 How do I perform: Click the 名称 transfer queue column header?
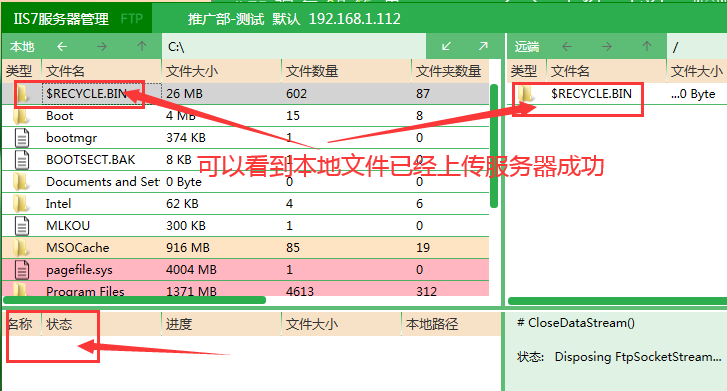[20, 324]
